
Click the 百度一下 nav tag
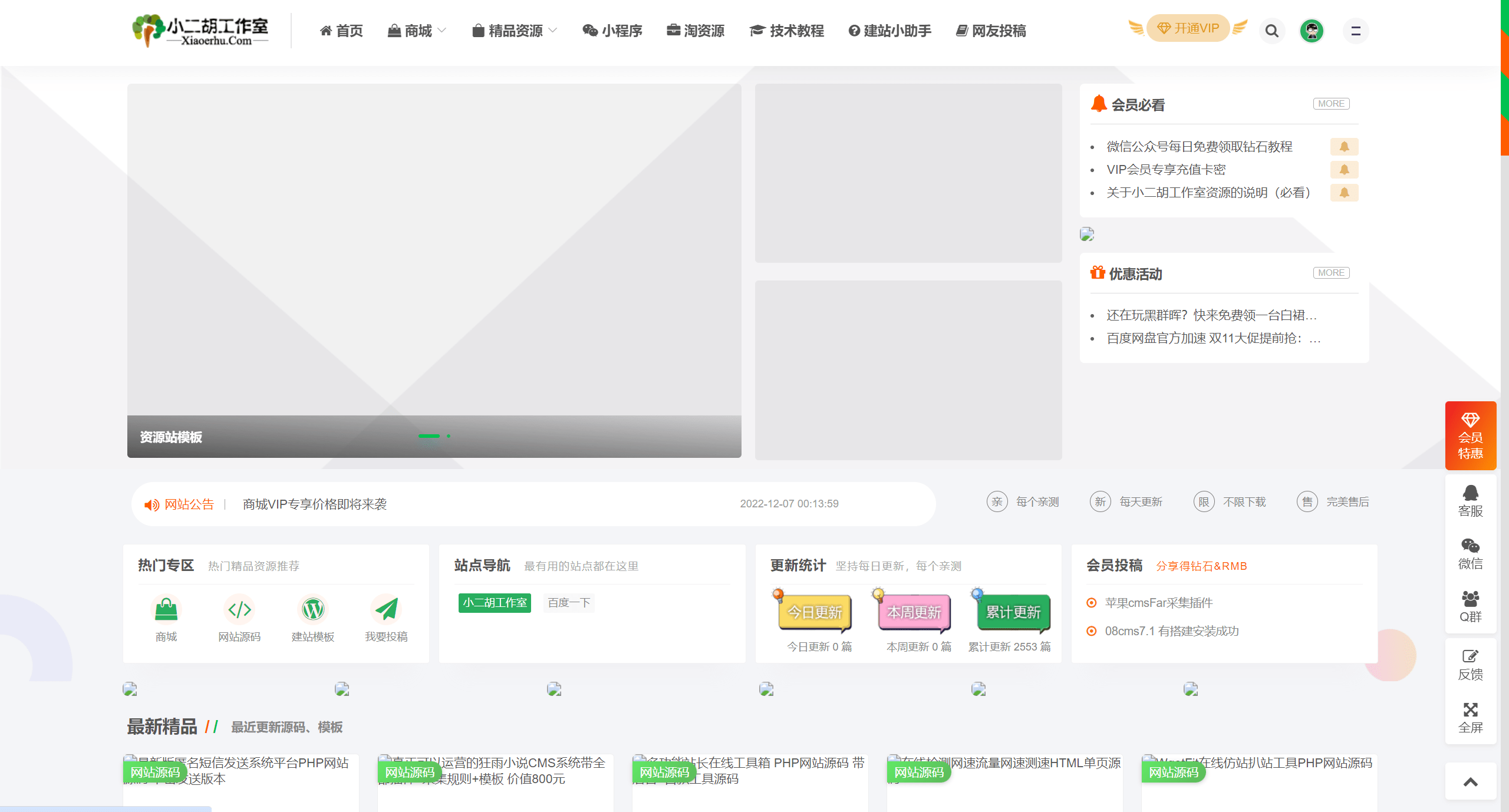pyautogui.click(x=569, y=603)
